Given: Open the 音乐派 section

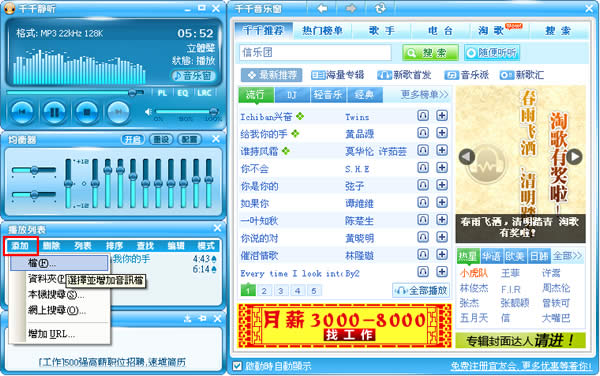Looking at the screenshot, I should [466, 75].
